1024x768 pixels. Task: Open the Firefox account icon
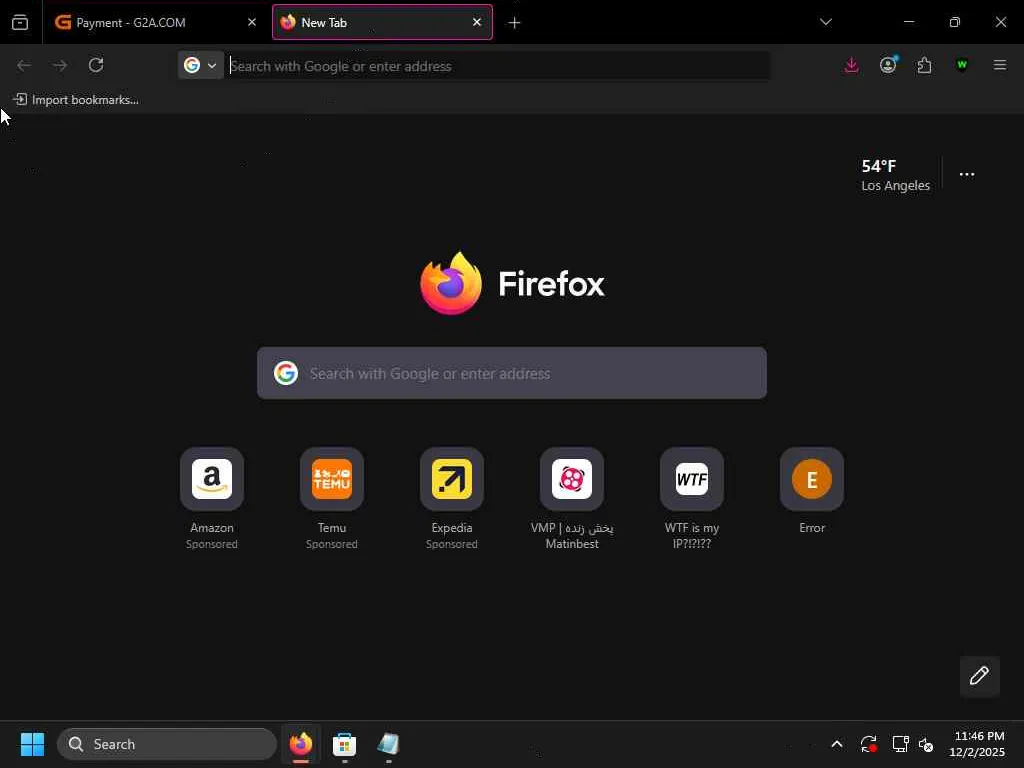pyautogui.click(x=888, y=65)
